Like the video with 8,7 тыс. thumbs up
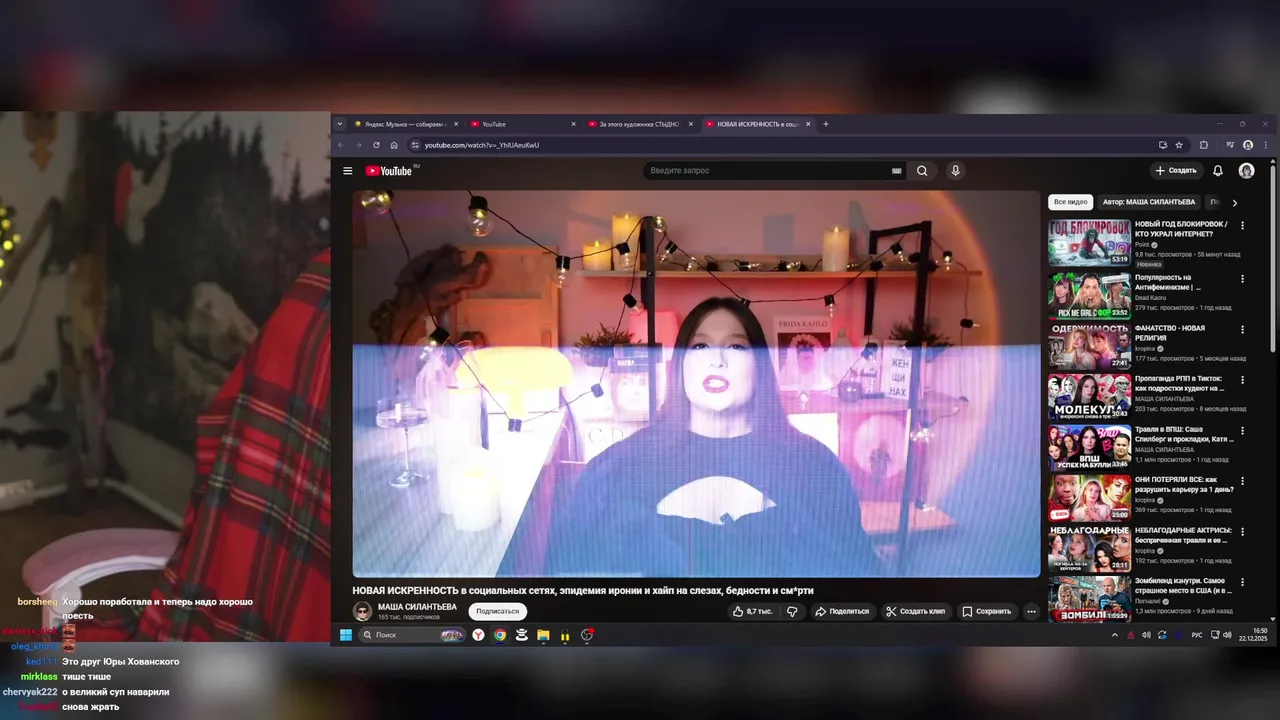 click(753, 611)
